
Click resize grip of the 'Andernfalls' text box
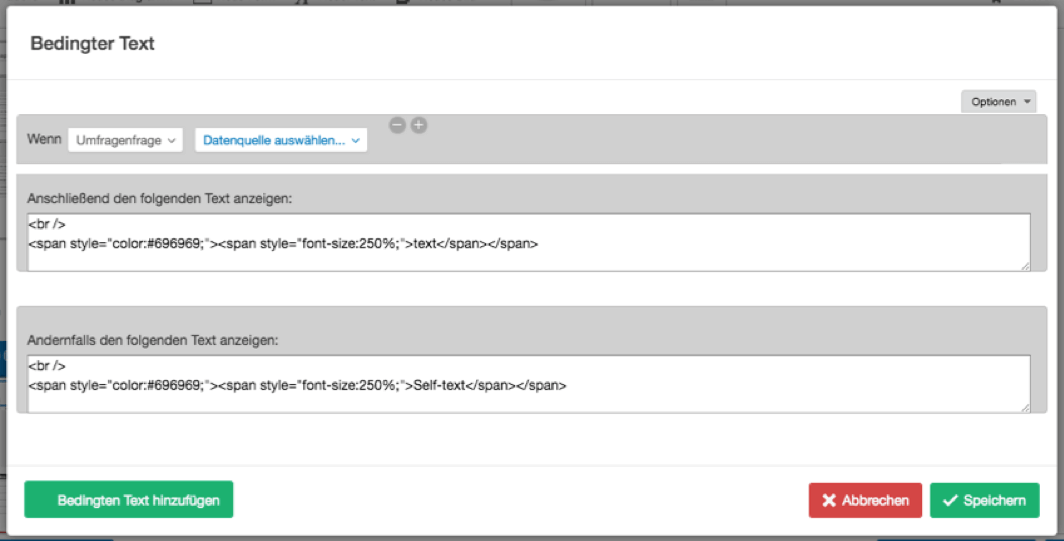1024,407
